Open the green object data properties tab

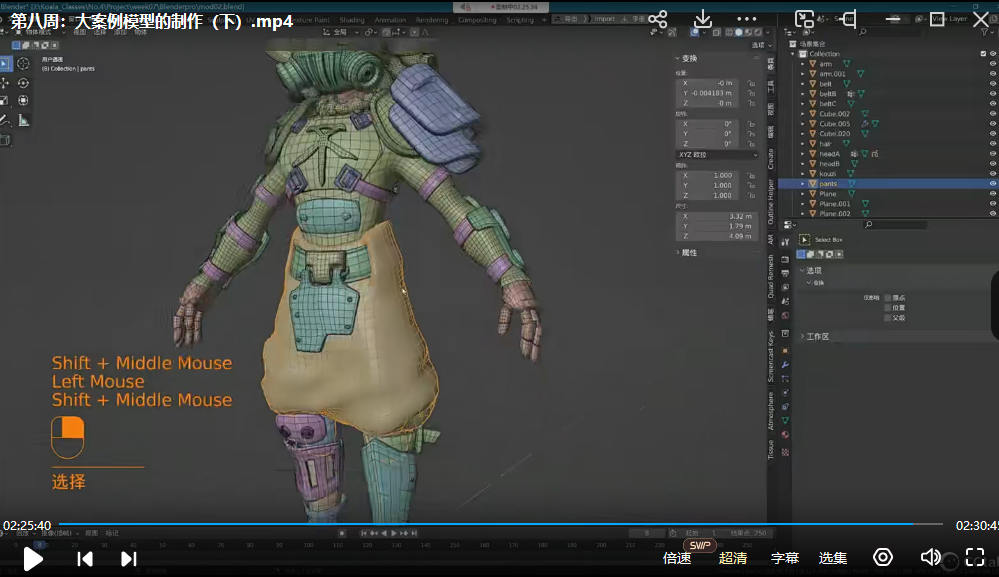pos(786,420)
